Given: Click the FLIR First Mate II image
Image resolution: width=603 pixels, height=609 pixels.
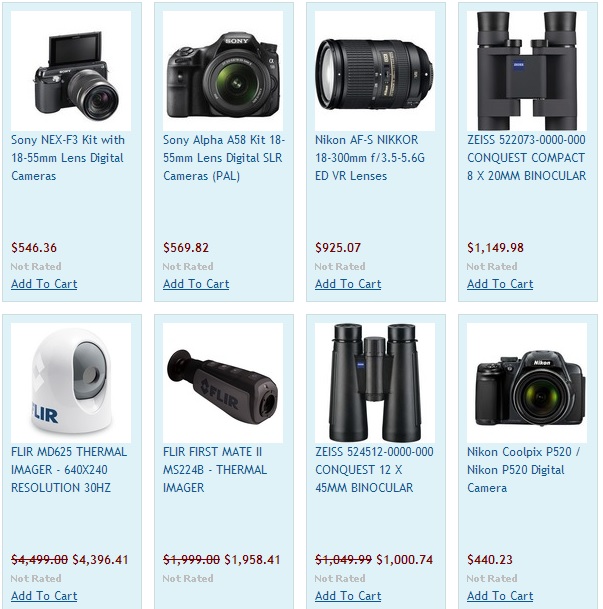Looking at the screenshot, I should [x=223, y=383].
